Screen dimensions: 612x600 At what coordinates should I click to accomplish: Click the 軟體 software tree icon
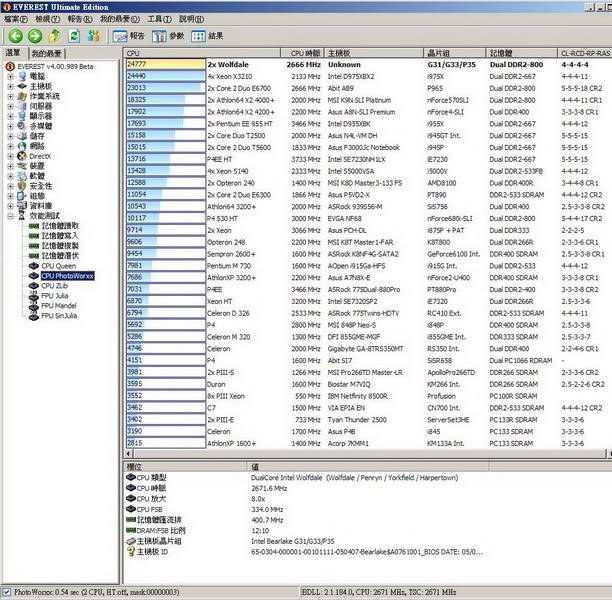click(x=22, y=176)
